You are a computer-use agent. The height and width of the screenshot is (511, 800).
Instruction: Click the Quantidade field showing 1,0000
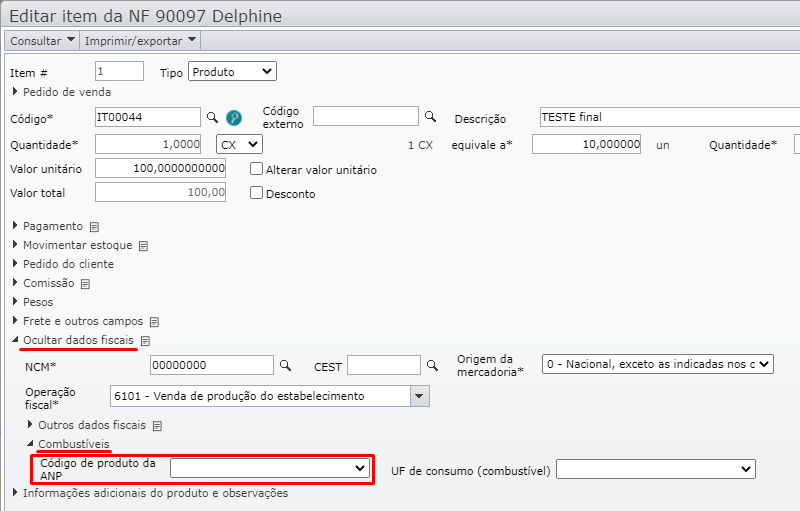point(148,144)
